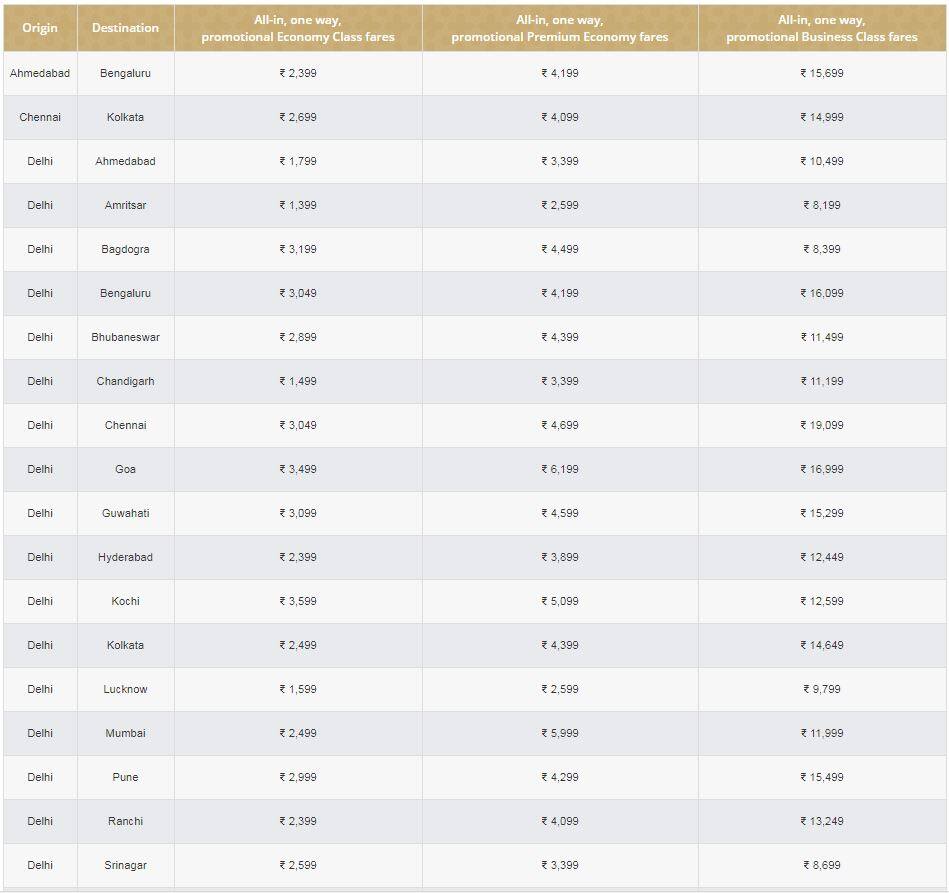Click the Delhi to Goa Economy fare ₹ 3,499
The height and width of the screenshot is (893, 949).
pyautogui.click(x=298, y=469)
